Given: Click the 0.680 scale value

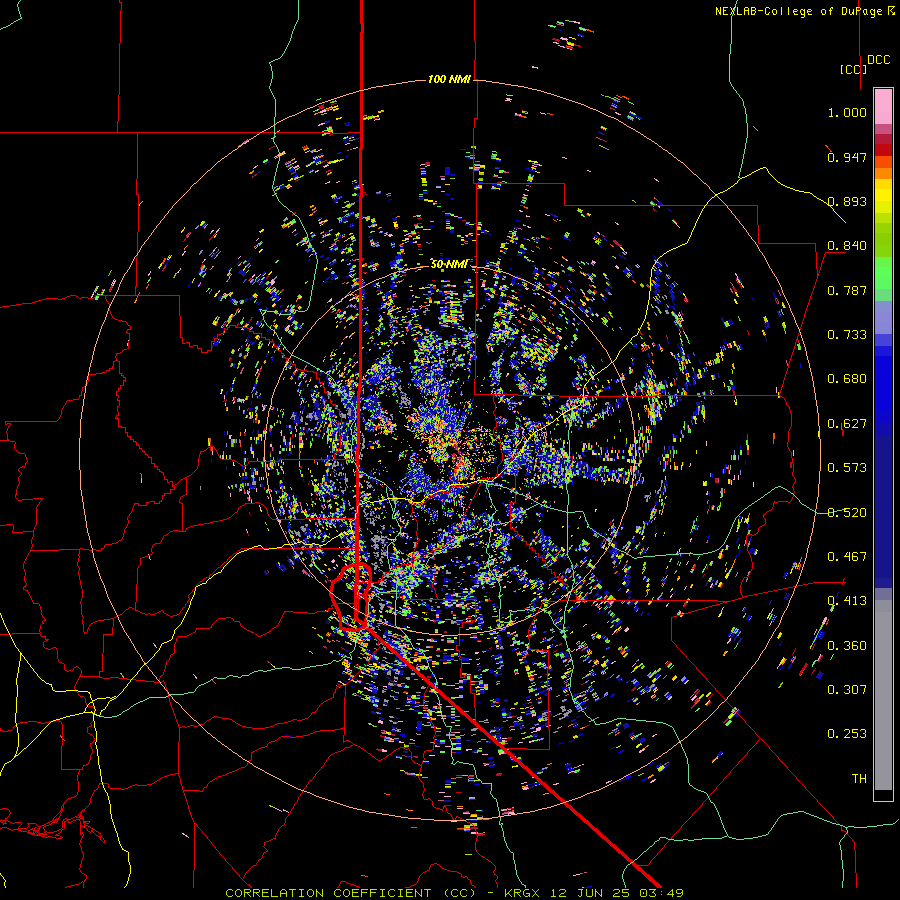Looking at the screenshot, I should point(847,379).
